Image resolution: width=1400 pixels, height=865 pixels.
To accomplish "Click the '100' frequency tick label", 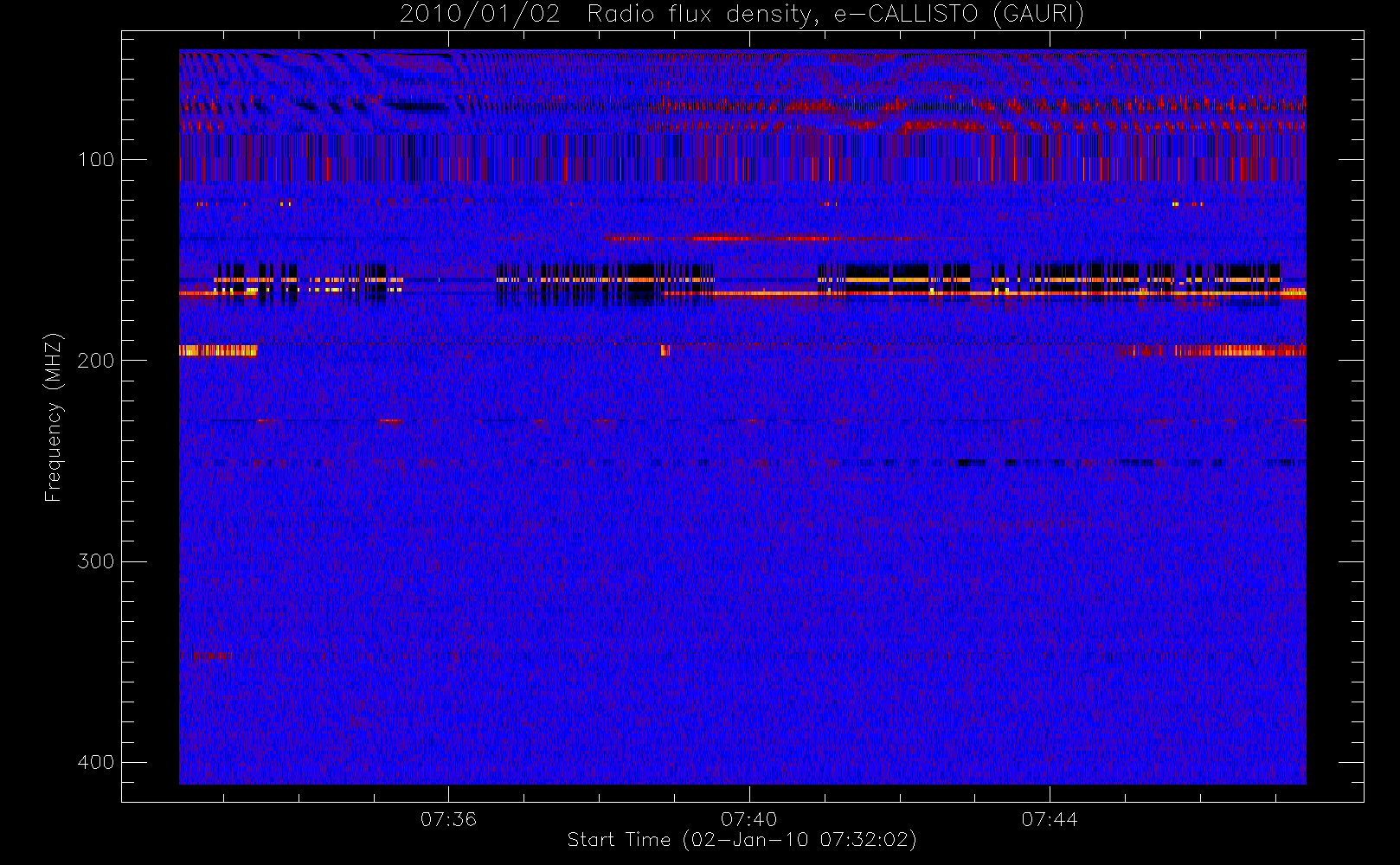I will click(x=96, y=159).
